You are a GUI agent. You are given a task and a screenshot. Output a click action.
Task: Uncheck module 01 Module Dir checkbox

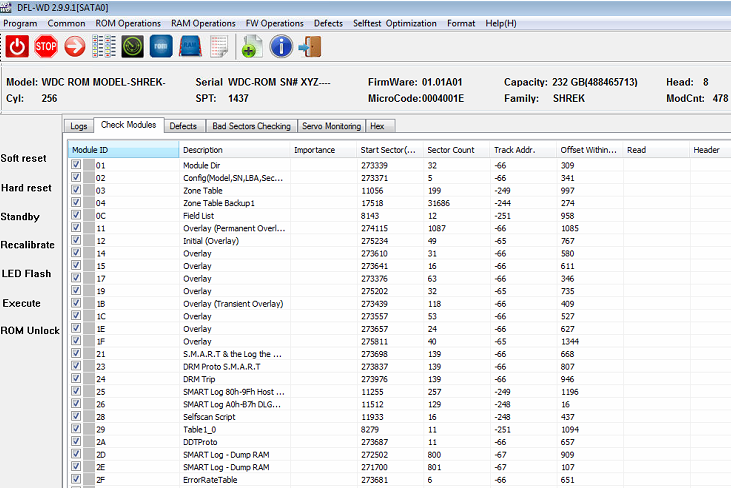[x=76, y=165]
